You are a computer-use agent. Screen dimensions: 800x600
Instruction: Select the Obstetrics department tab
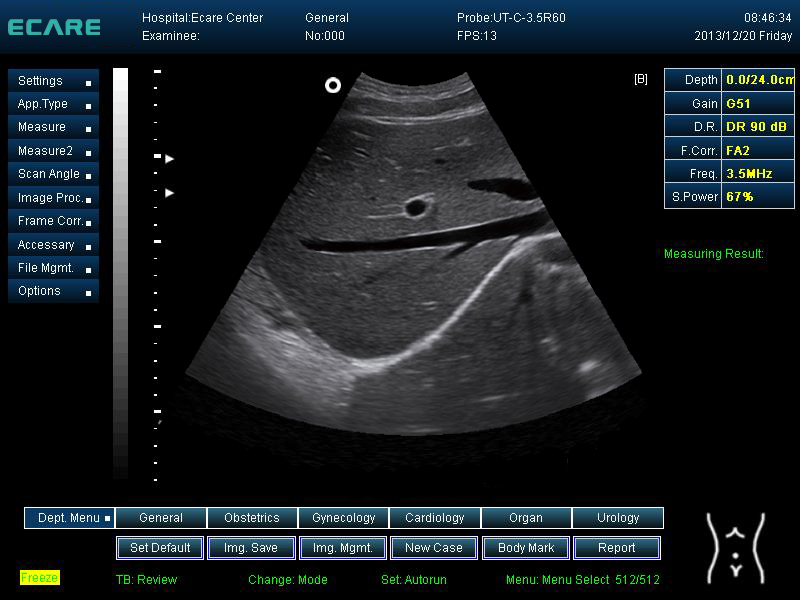pos(252,518)
